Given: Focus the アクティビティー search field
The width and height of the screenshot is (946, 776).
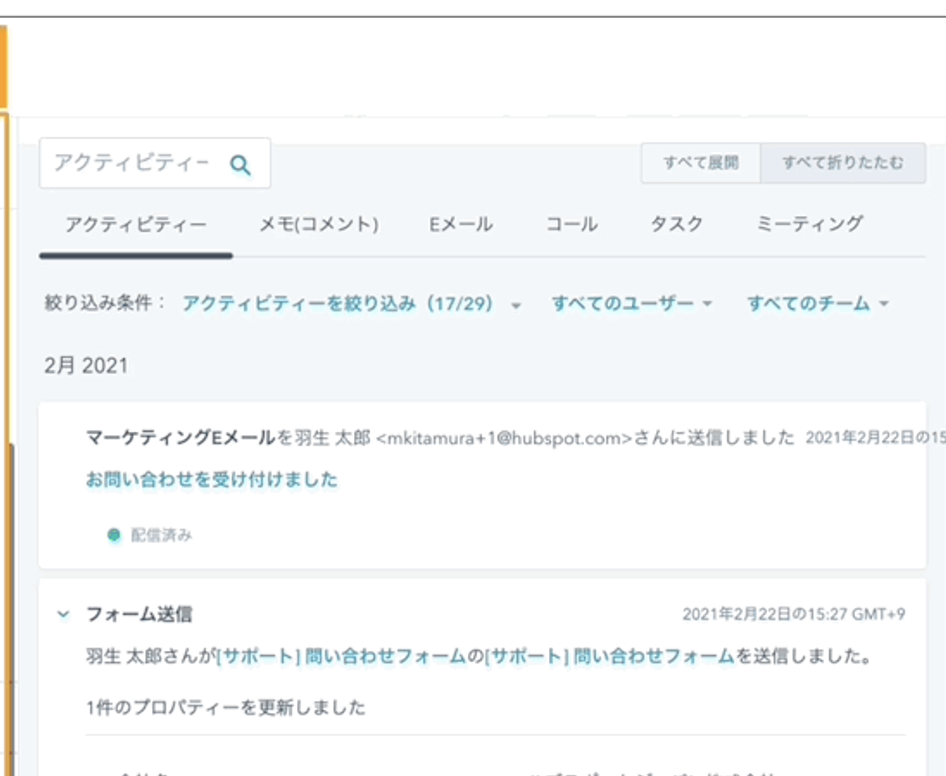Looking at the screenshot, I should (x=154, y=163).
